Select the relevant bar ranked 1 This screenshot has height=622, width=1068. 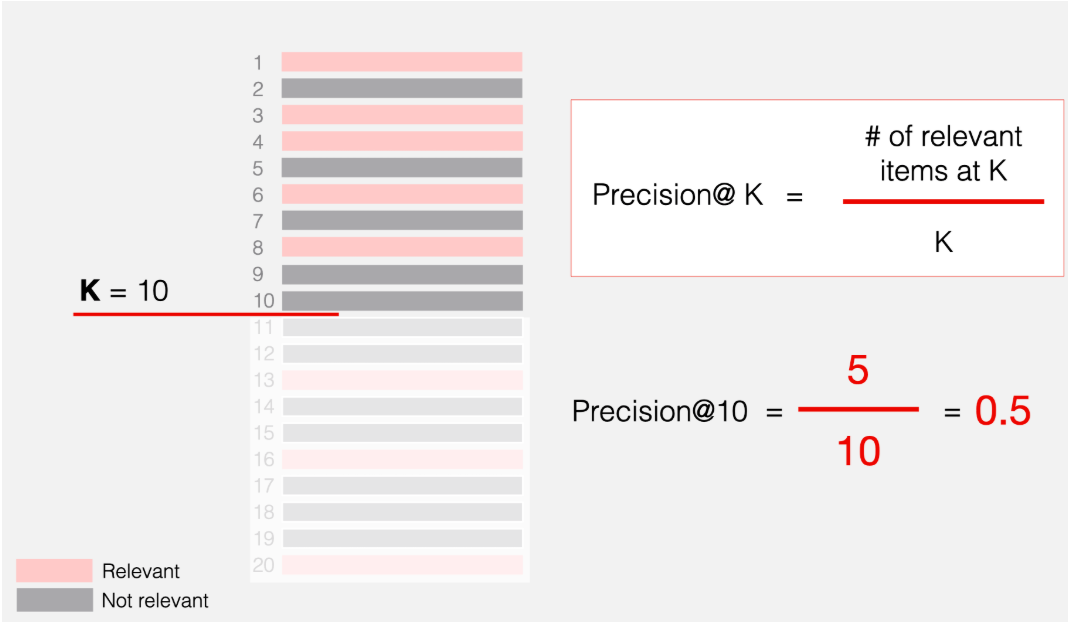tap(401, 62)
